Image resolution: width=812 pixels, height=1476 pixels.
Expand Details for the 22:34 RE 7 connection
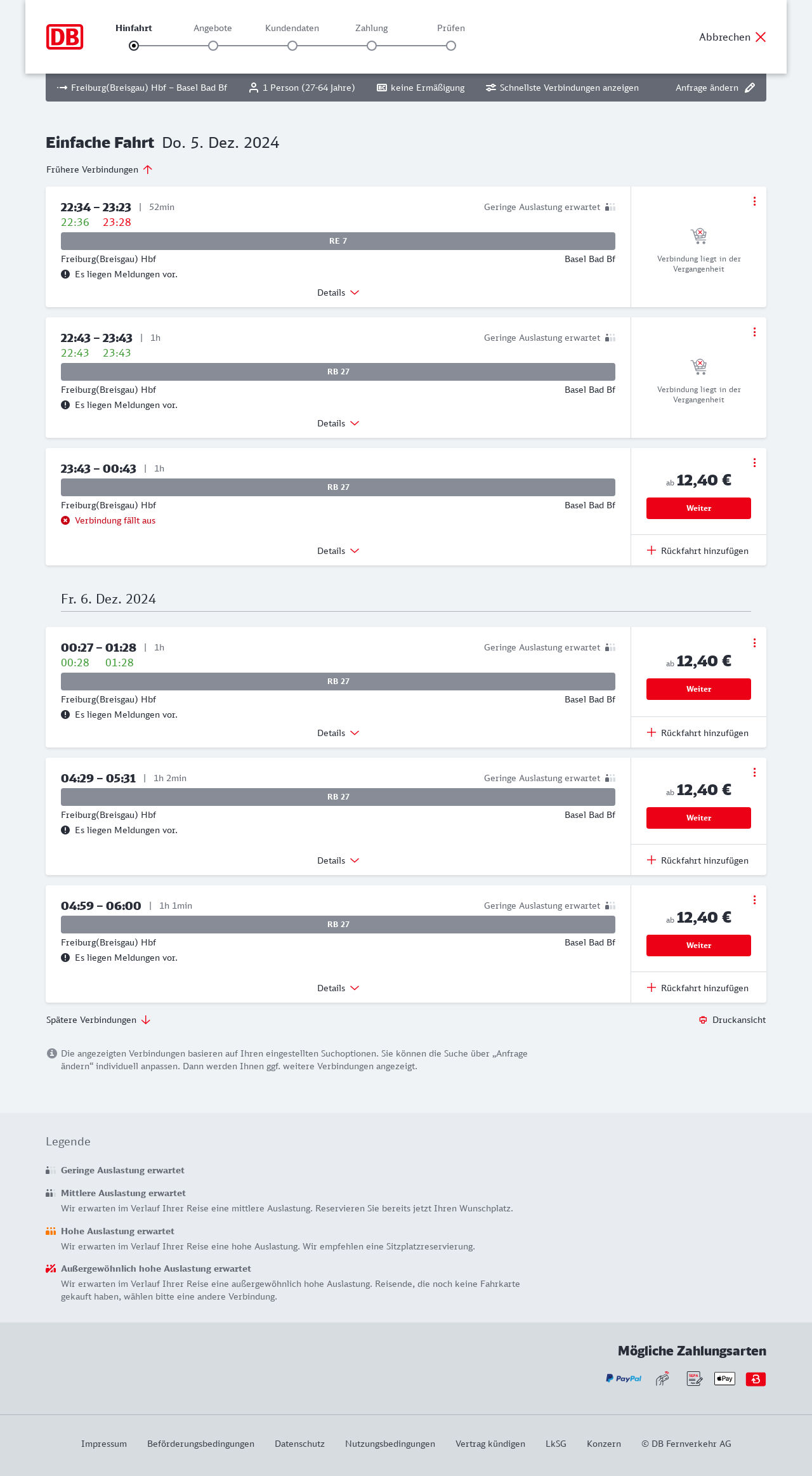(x=338, y=293)
